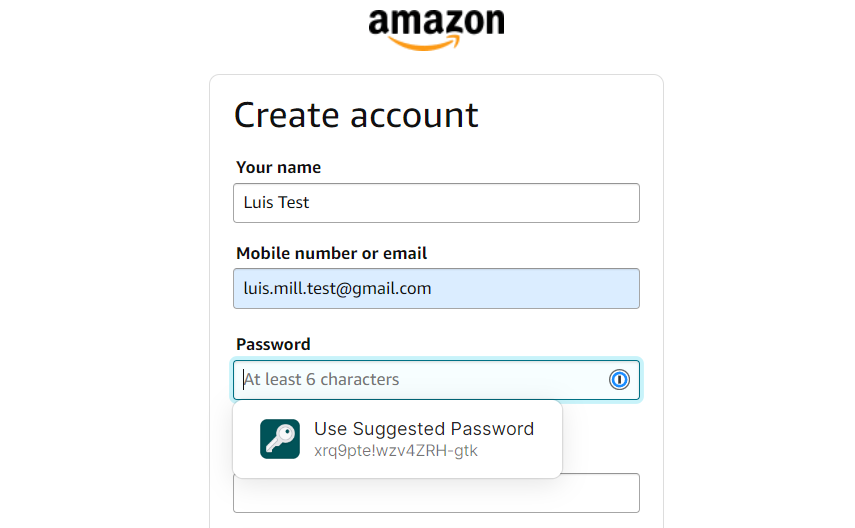Click the "Password" field label
This screenshot has width=855, height=528.
[x=273, y=344]
